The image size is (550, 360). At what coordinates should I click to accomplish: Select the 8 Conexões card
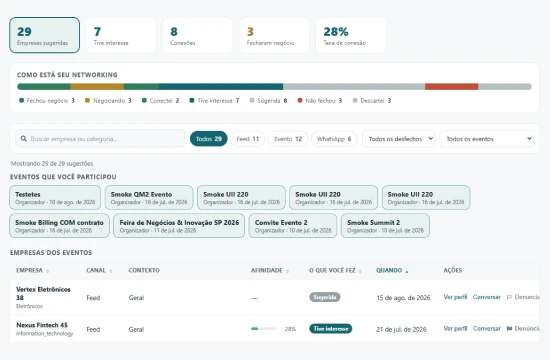click(x=197, y=35)
